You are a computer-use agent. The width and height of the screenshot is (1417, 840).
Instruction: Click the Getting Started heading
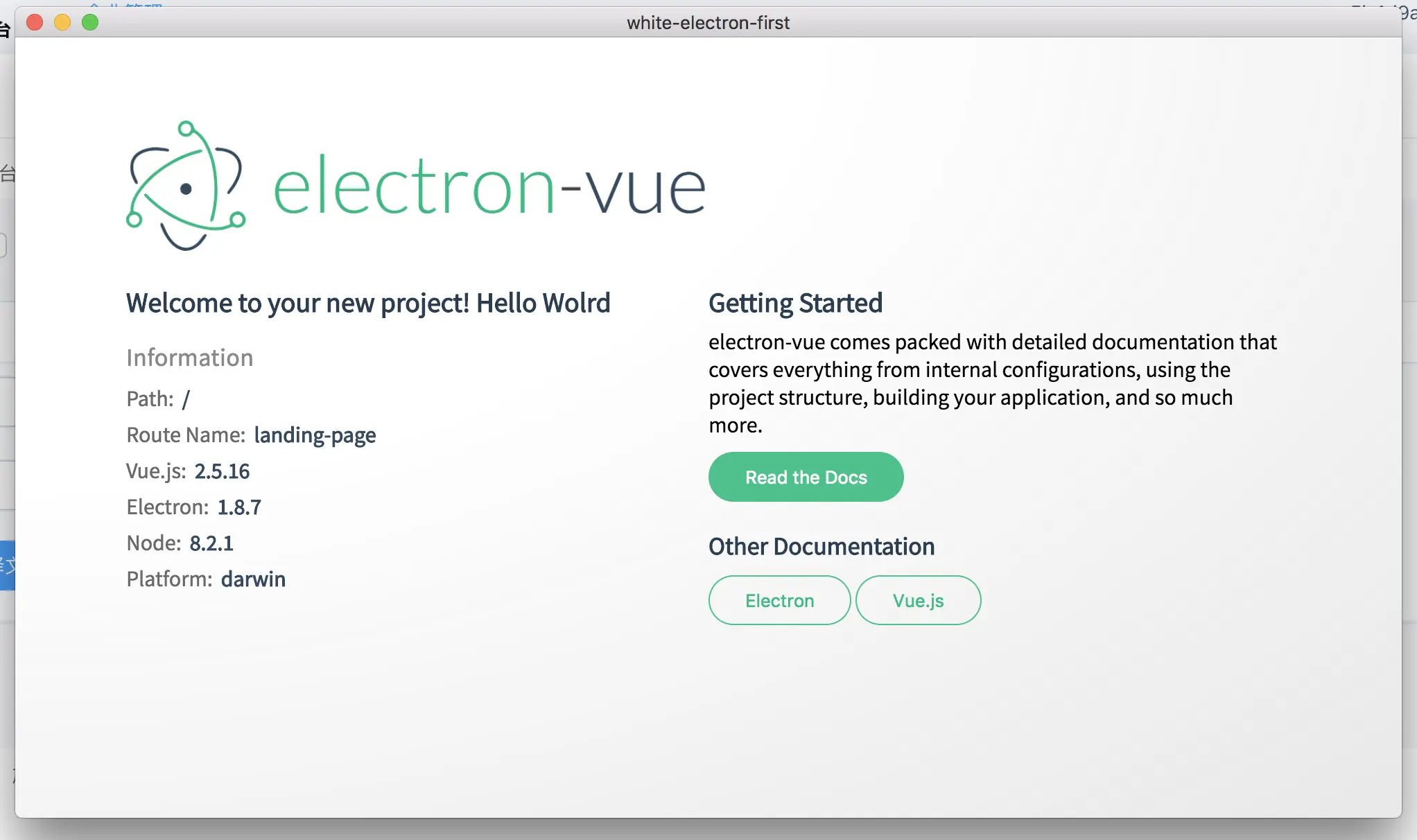click(795, 304)
